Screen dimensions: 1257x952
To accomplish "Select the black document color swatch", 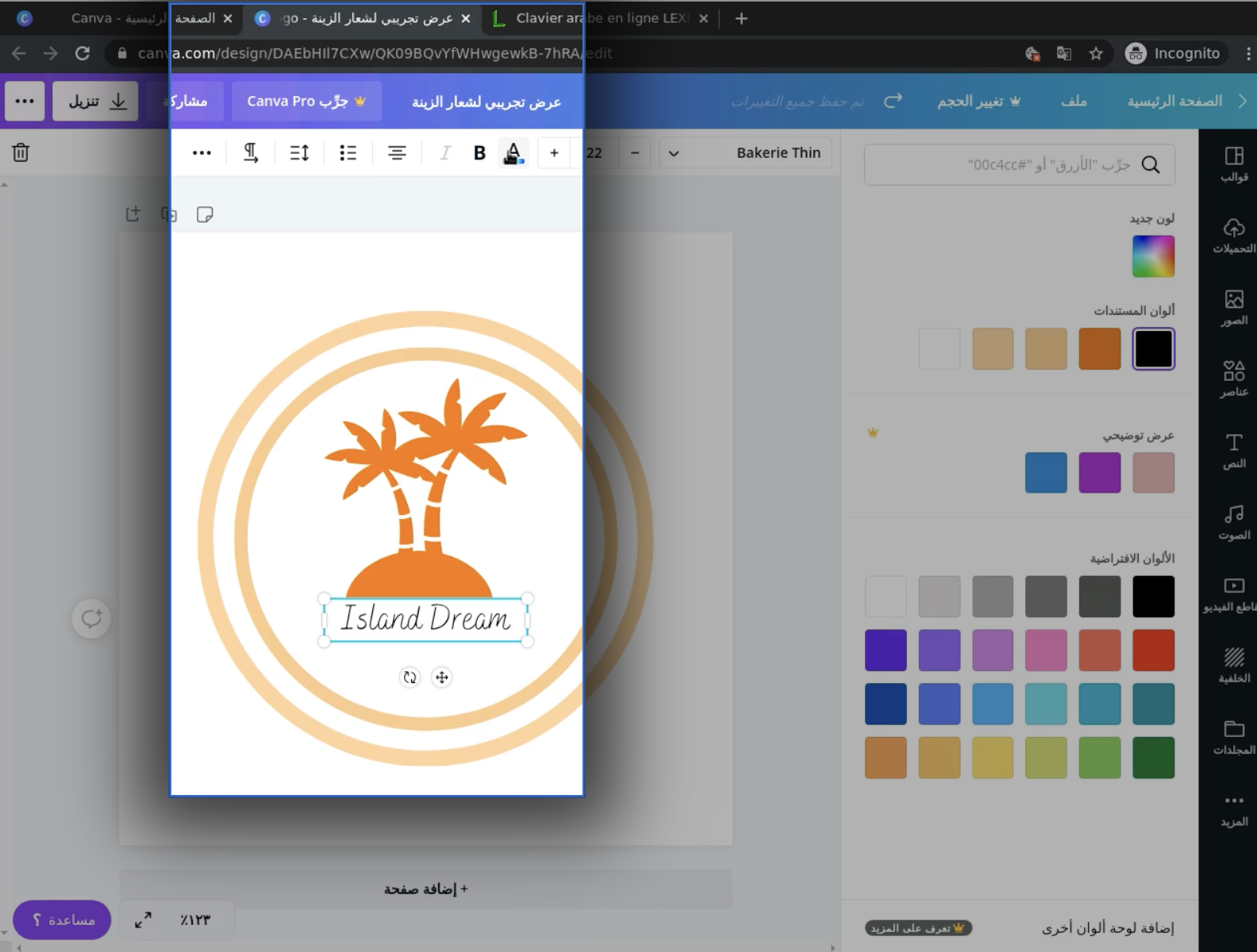I will coord(1153,349).
